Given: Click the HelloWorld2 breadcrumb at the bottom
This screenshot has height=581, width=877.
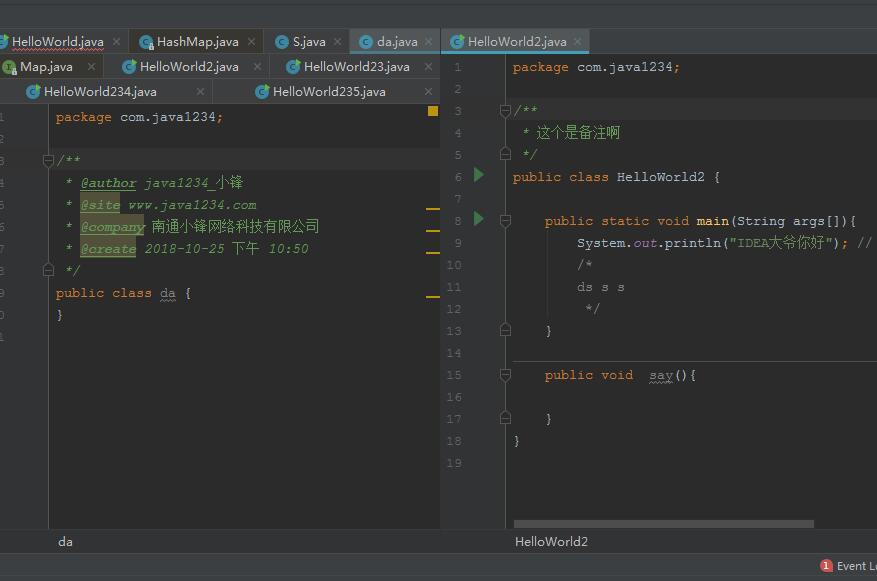Looking at the screenshot, I should (x=551, y=542).
